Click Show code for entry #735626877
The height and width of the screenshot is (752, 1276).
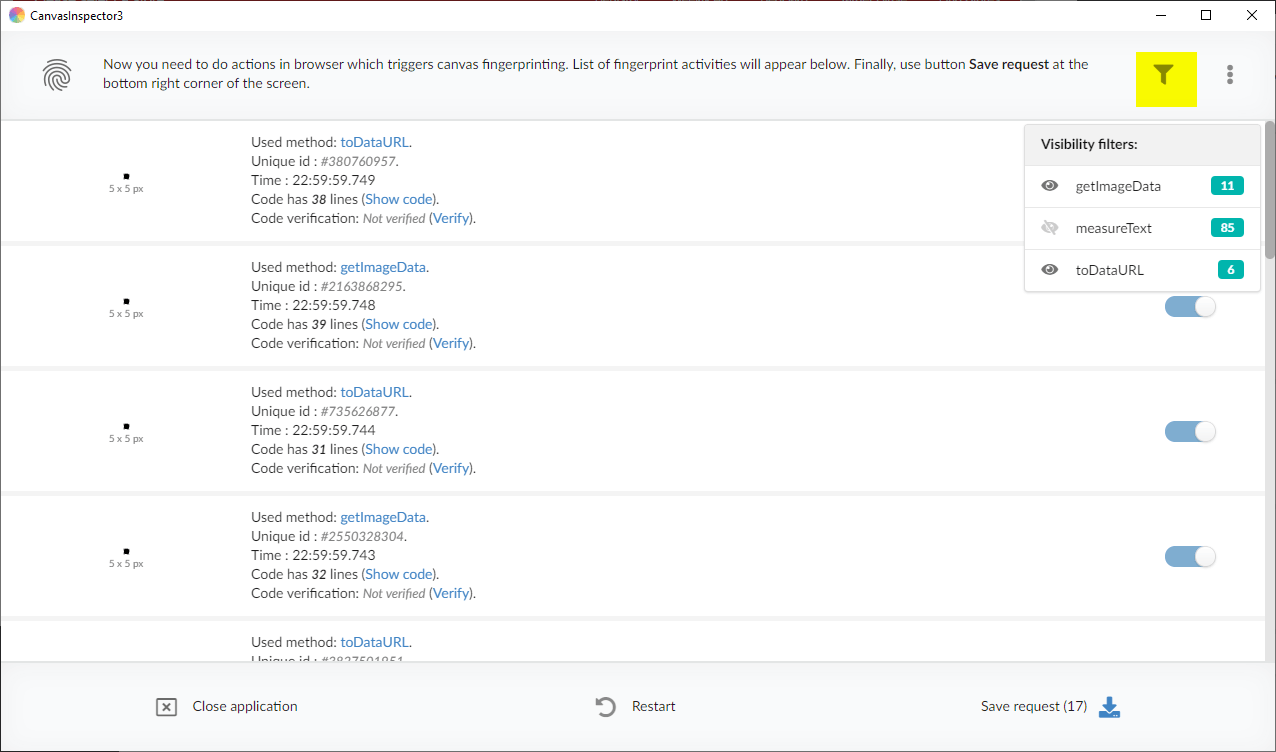(x=400, y=449)
